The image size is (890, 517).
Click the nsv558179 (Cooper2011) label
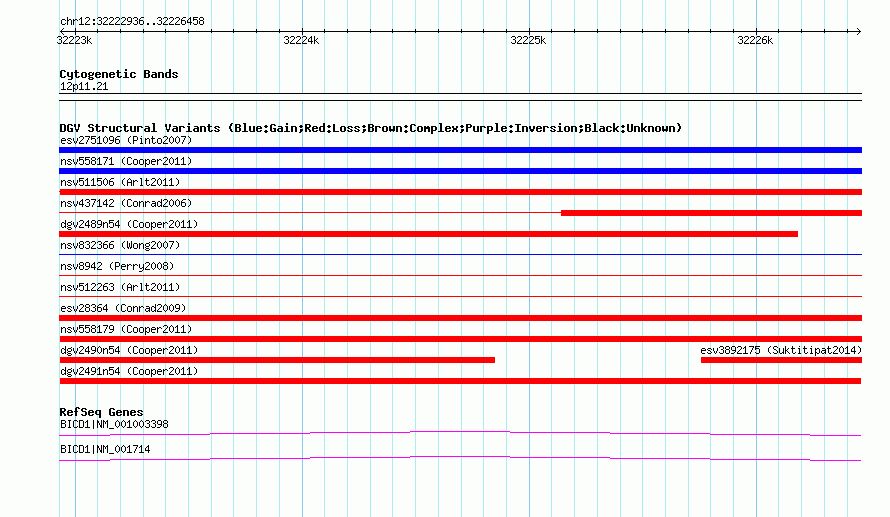click(126, 329)
